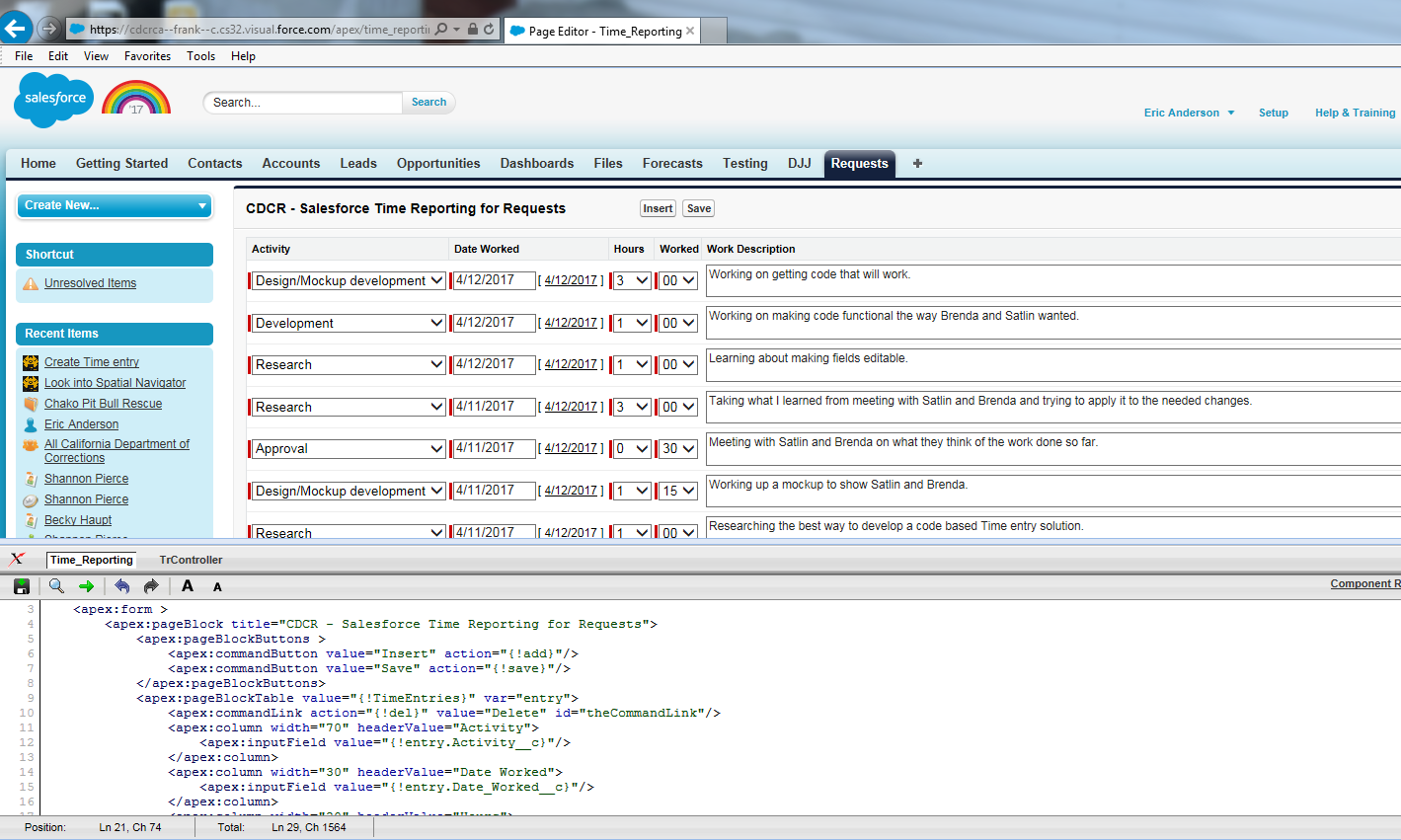This screenshot has height=840, width=1401.
Task: Decrease editor font size with the small A
Action: (217, 587)
